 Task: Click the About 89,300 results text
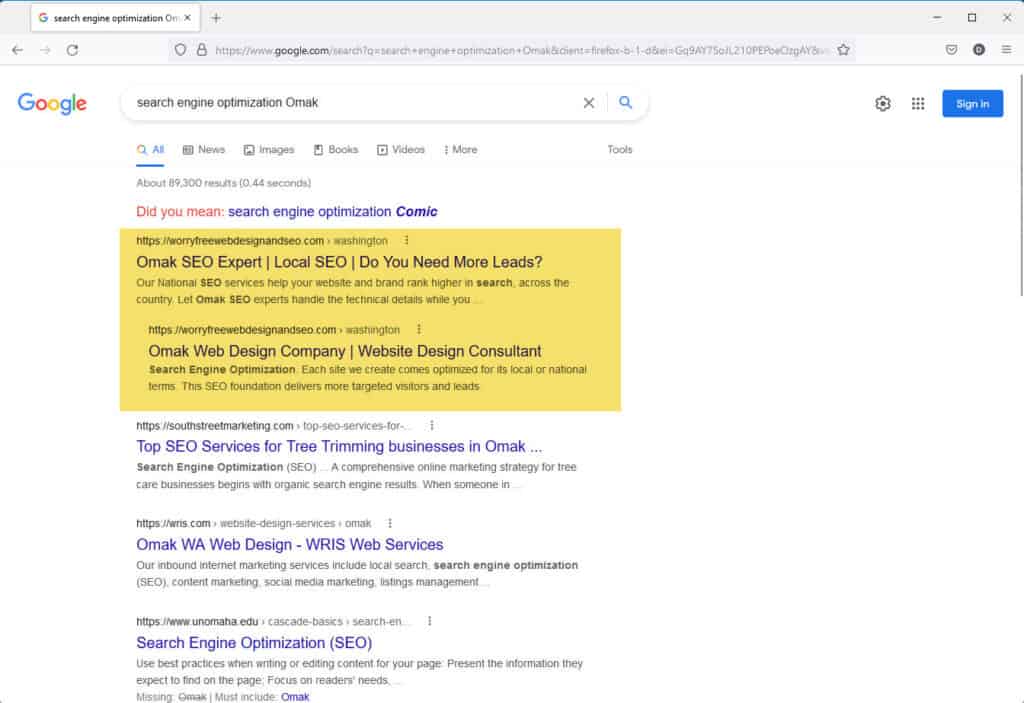click(223, 183)
